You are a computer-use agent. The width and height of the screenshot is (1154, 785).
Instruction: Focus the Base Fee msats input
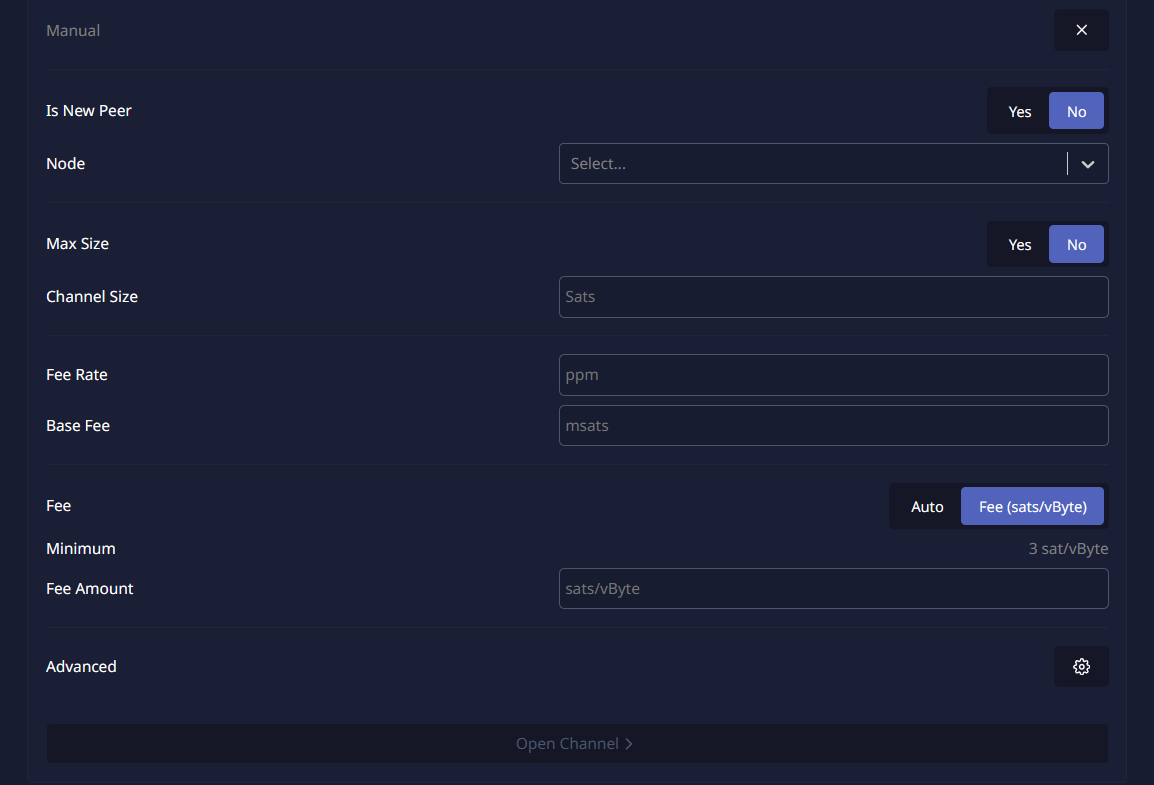click(833, 426)
